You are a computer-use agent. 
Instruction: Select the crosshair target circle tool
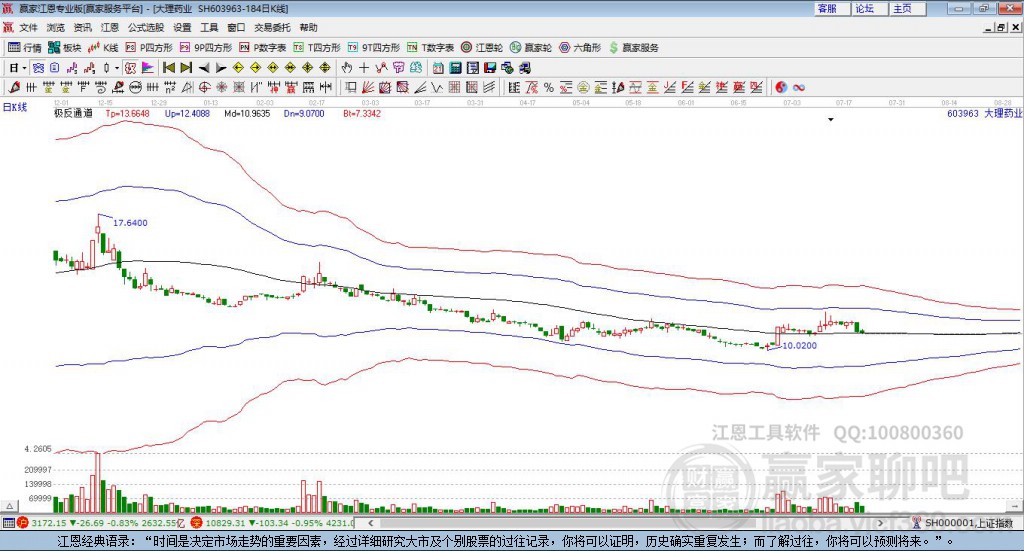(204, 87)
